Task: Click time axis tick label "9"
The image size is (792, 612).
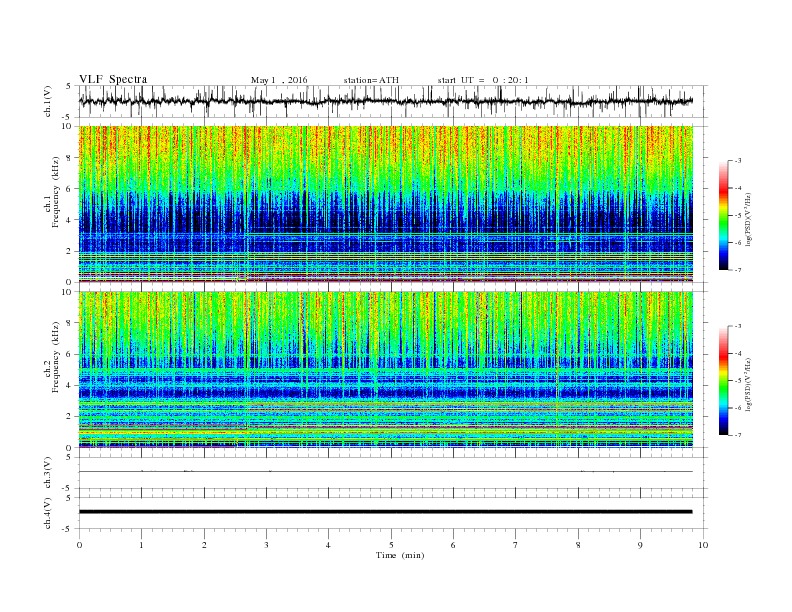Action: [x=640, y=545]
